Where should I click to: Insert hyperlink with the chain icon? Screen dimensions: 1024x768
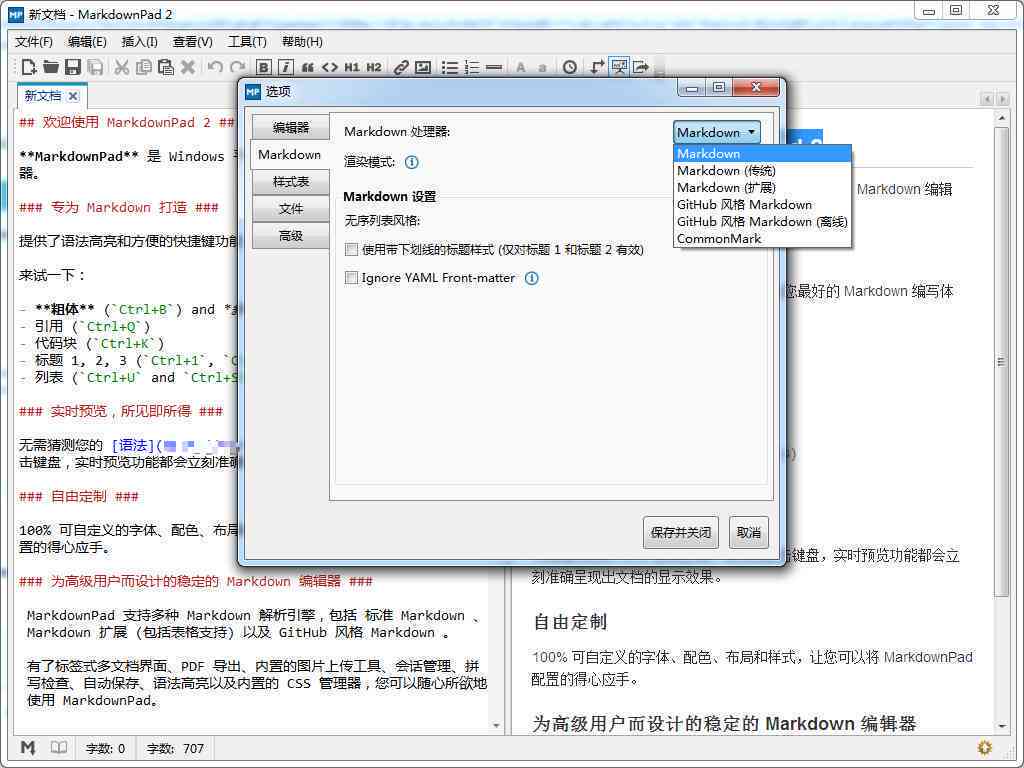click(x=401, y=67)
